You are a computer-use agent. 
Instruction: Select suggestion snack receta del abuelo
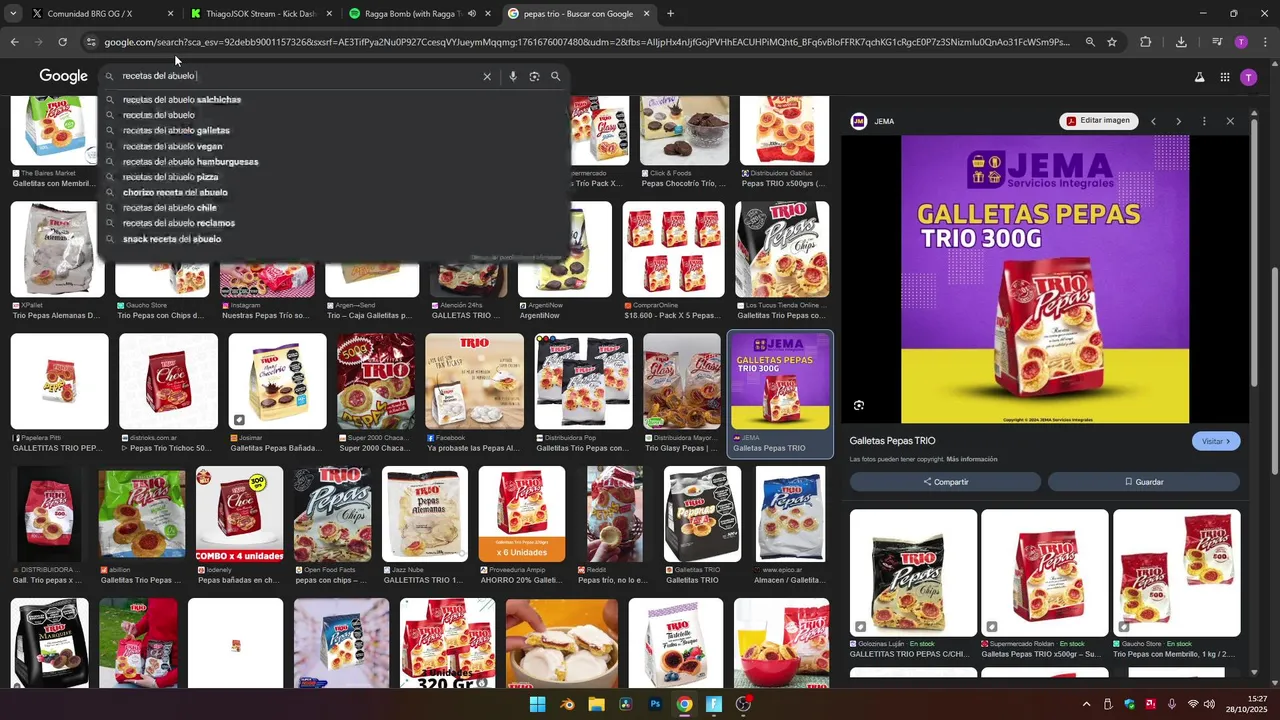[x=172, y=239]
